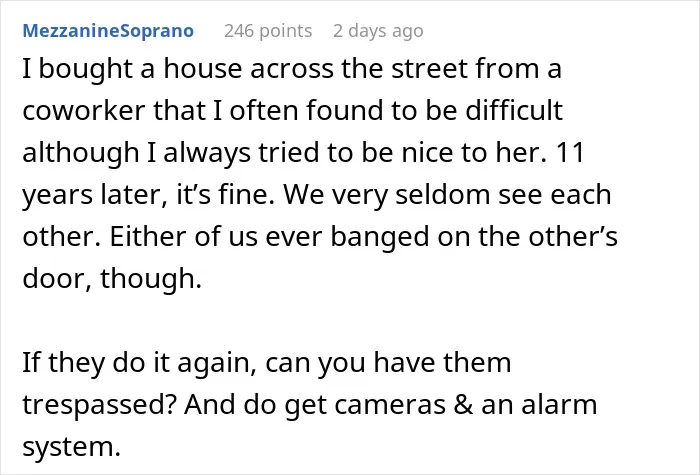Click the text "door, though."
Screen dimensions: 700x475
(112, 279)
